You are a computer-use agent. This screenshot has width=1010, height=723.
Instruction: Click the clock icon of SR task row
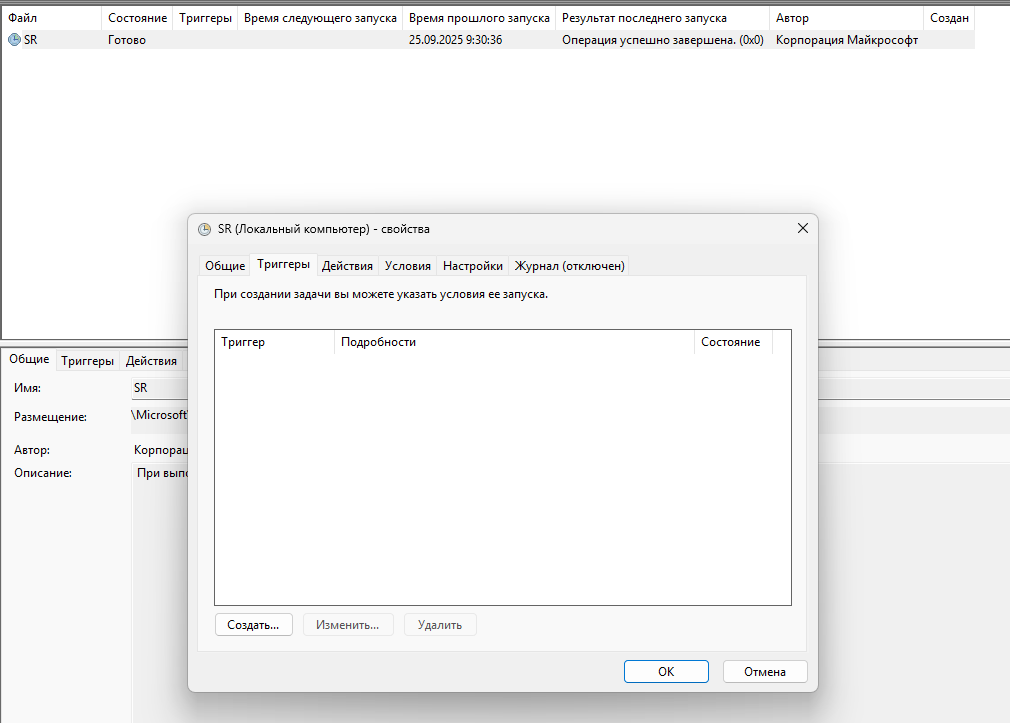[14, 40]
